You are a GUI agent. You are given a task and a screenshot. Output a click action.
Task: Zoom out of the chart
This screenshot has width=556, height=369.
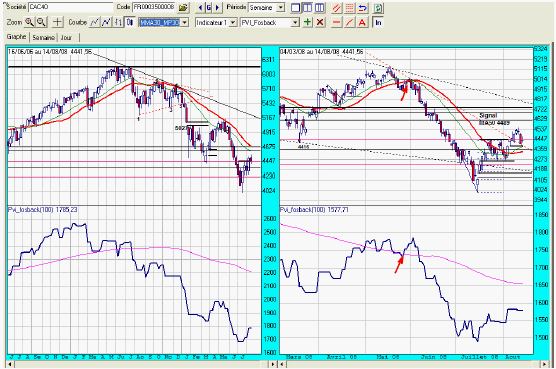(41, 22)
